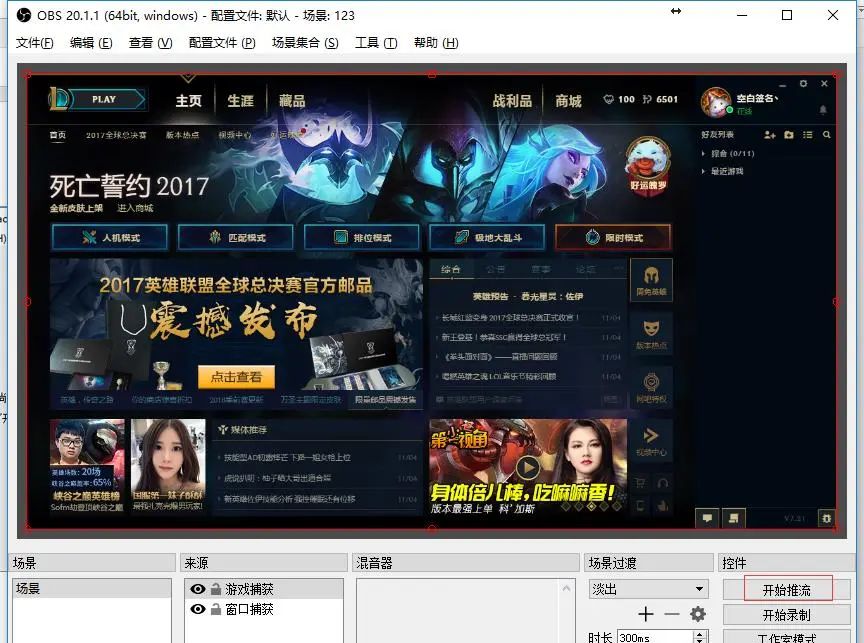Open the 2017全球总决赛 sub tab
The height and width of the screenshot is (643, 864).
coord(116,135)
